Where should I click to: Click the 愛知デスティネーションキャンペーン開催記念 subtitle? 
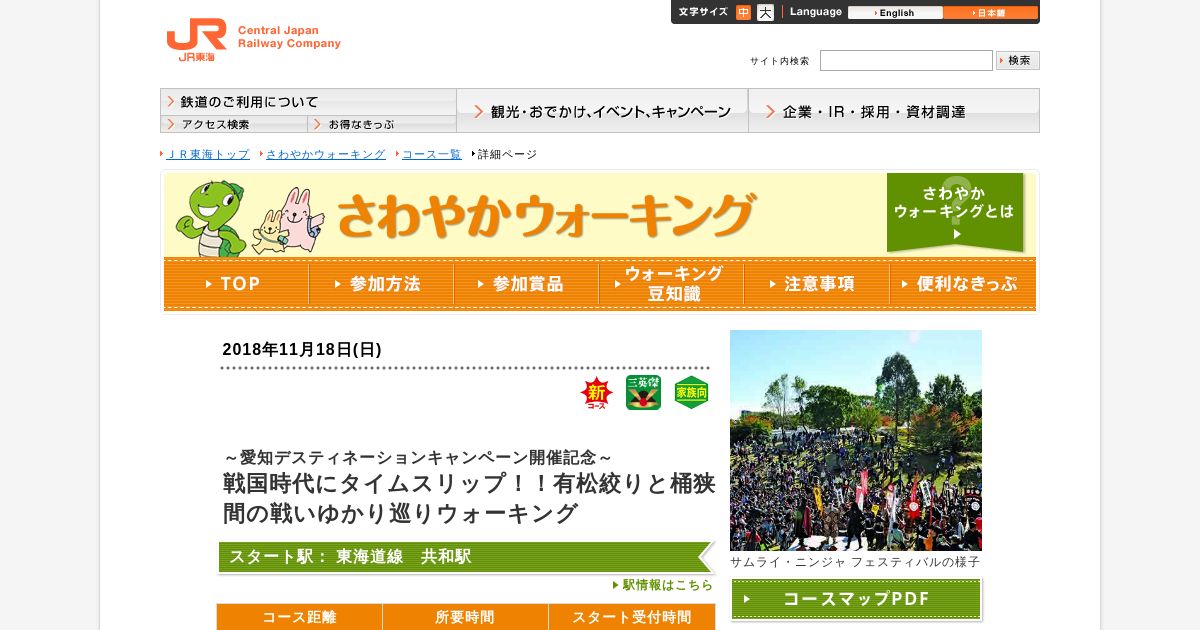(418, 457)
